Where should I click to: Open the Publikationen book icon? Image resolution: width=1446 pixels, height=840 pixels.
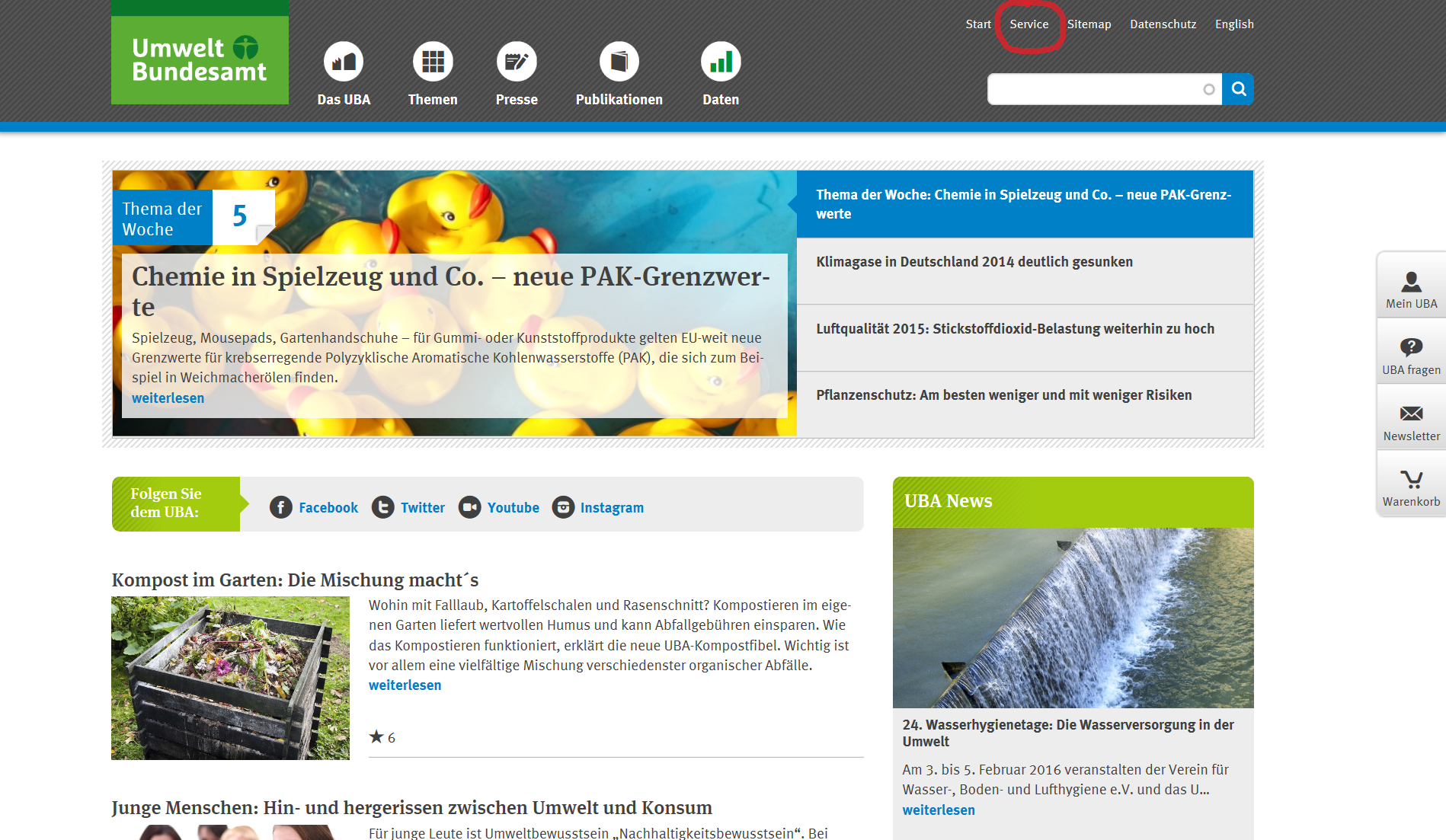click(619, 62)
